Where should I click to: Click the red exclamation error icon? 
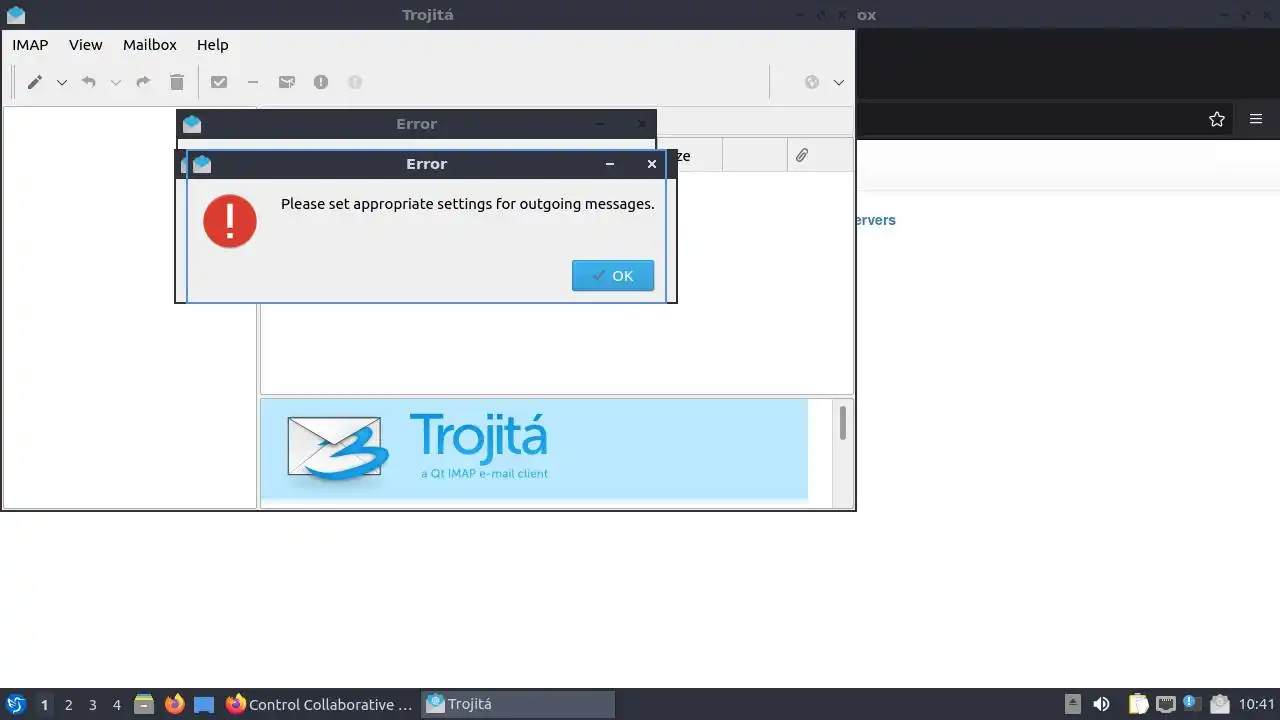pyautogui.click(x=230, y=221)
